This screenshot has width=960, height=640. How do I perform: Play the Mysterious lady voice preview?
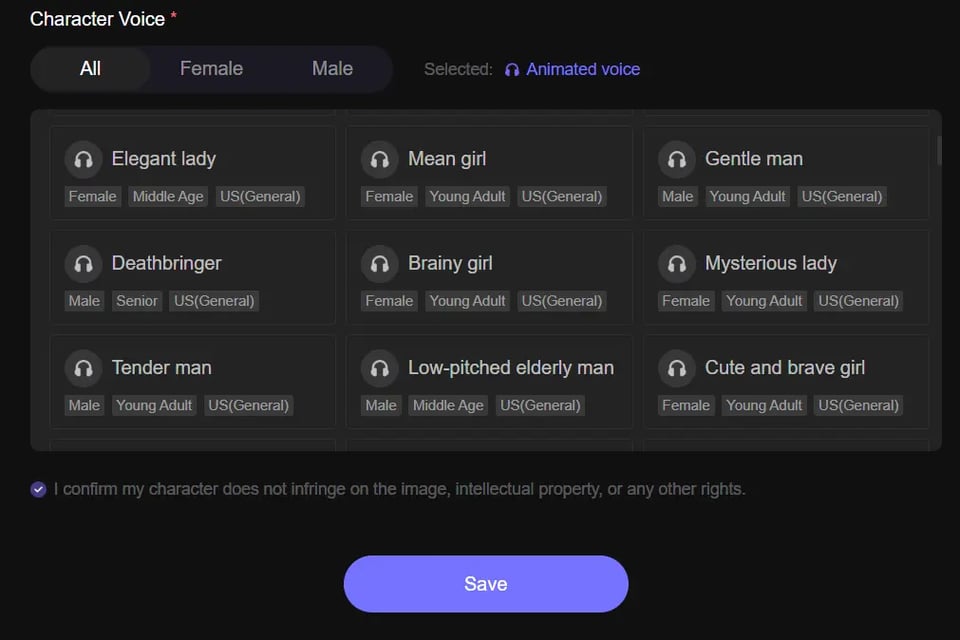(677, 263)
